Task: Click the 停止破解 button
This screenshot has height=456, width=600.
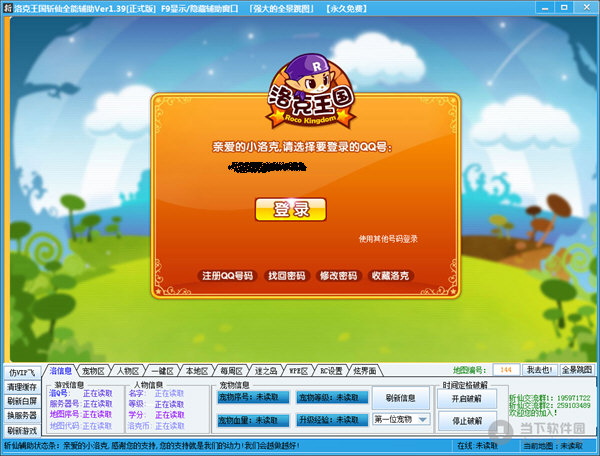Action: click(467, 421)
